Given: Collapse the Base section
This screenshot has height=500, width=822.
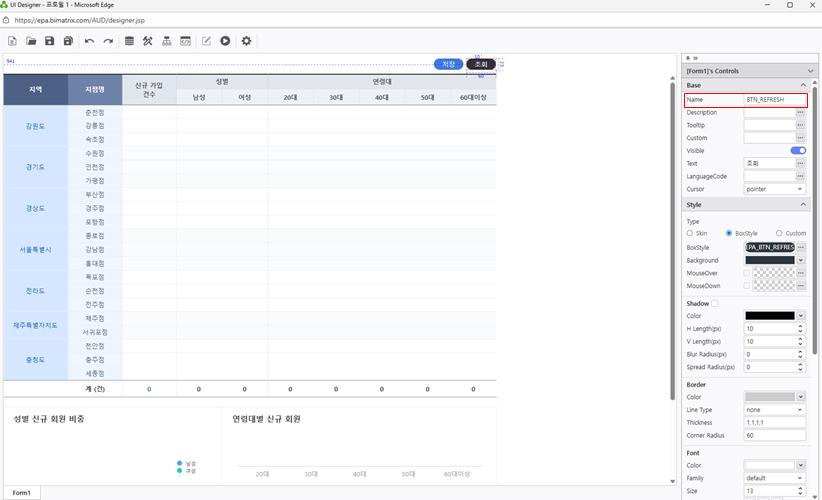Looking at the screenshot, I should tap(804, 86).
